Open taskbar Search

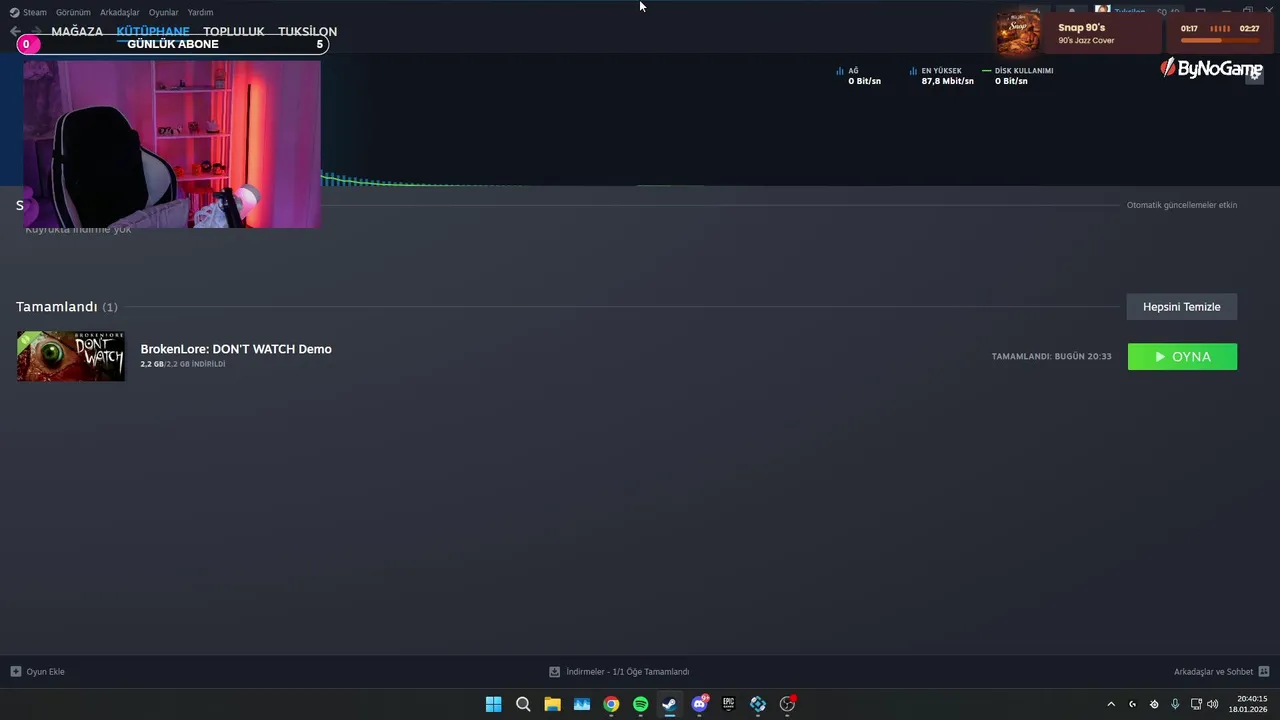[523, 704]
